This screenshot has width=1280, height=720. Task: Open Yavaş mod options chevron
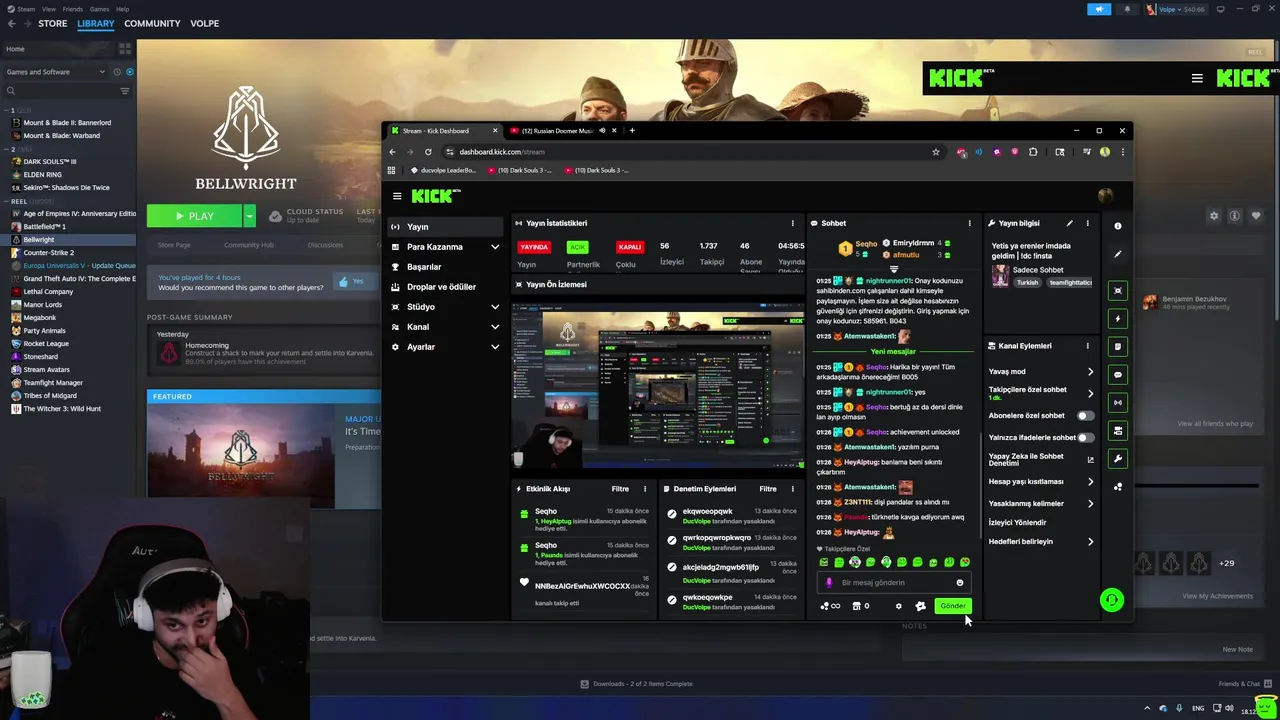1090,372
